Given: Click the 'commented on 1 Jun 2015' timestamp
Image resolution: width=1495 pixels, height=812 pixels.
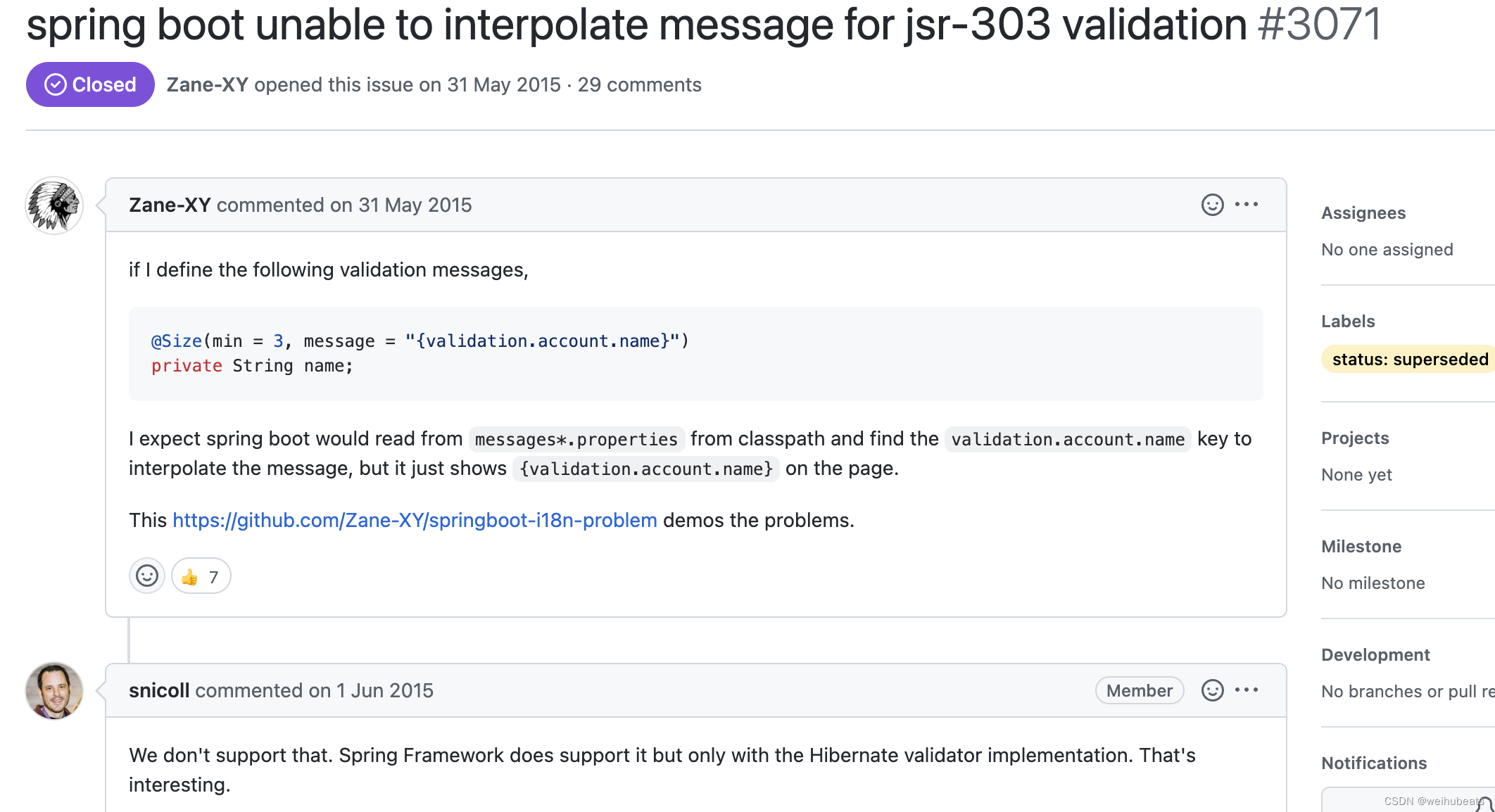Looking at the screenshot, I should pos(314,691).
